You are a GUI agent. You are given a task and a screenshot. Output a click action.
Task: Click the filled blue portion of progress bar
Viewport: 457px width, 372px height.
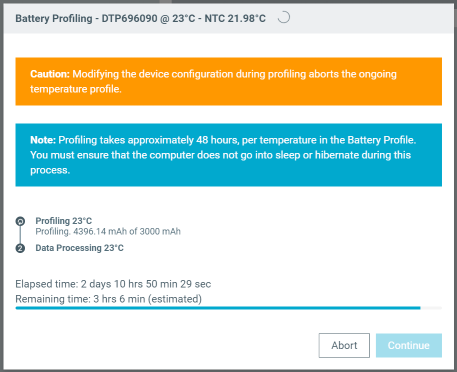[218, 308]
